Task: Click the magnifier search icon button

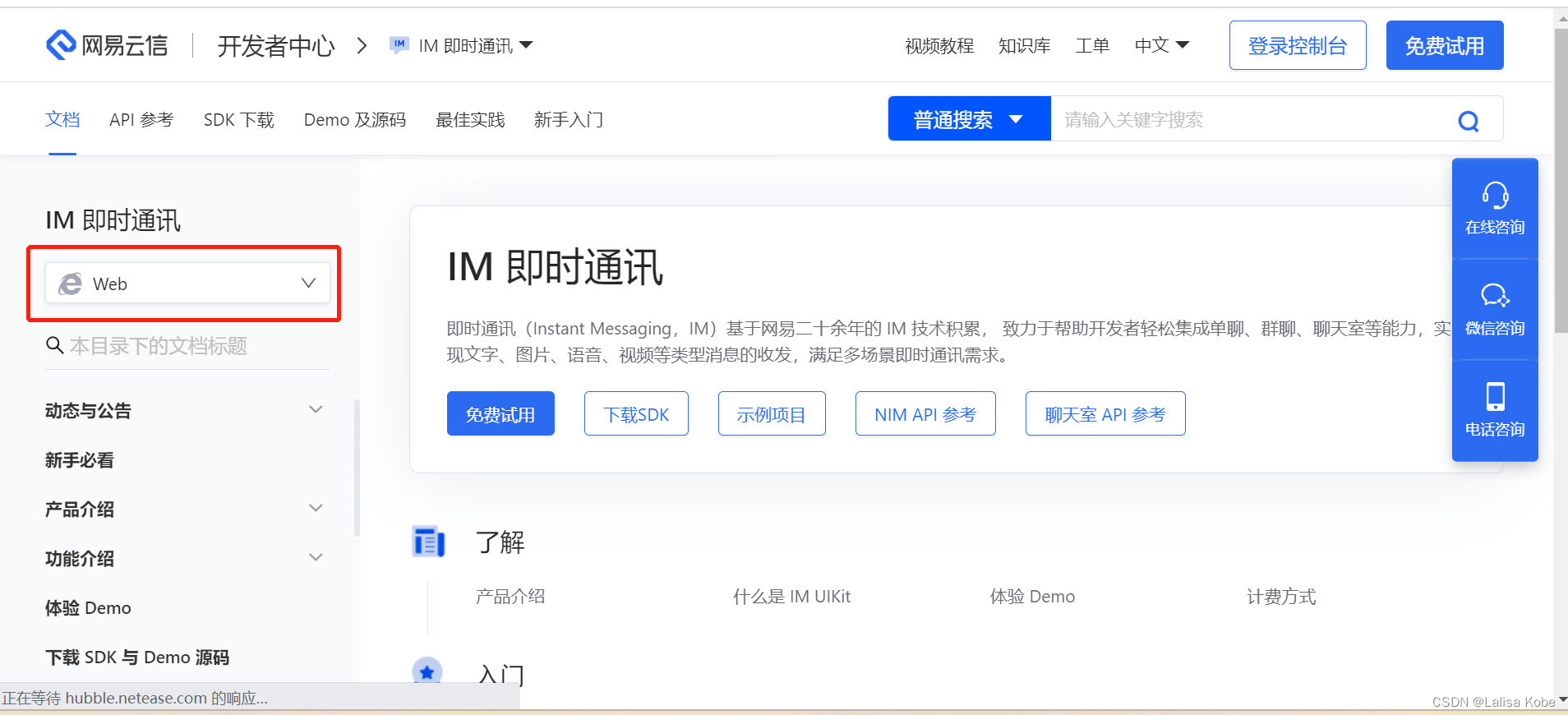Action: point(1468,121)
